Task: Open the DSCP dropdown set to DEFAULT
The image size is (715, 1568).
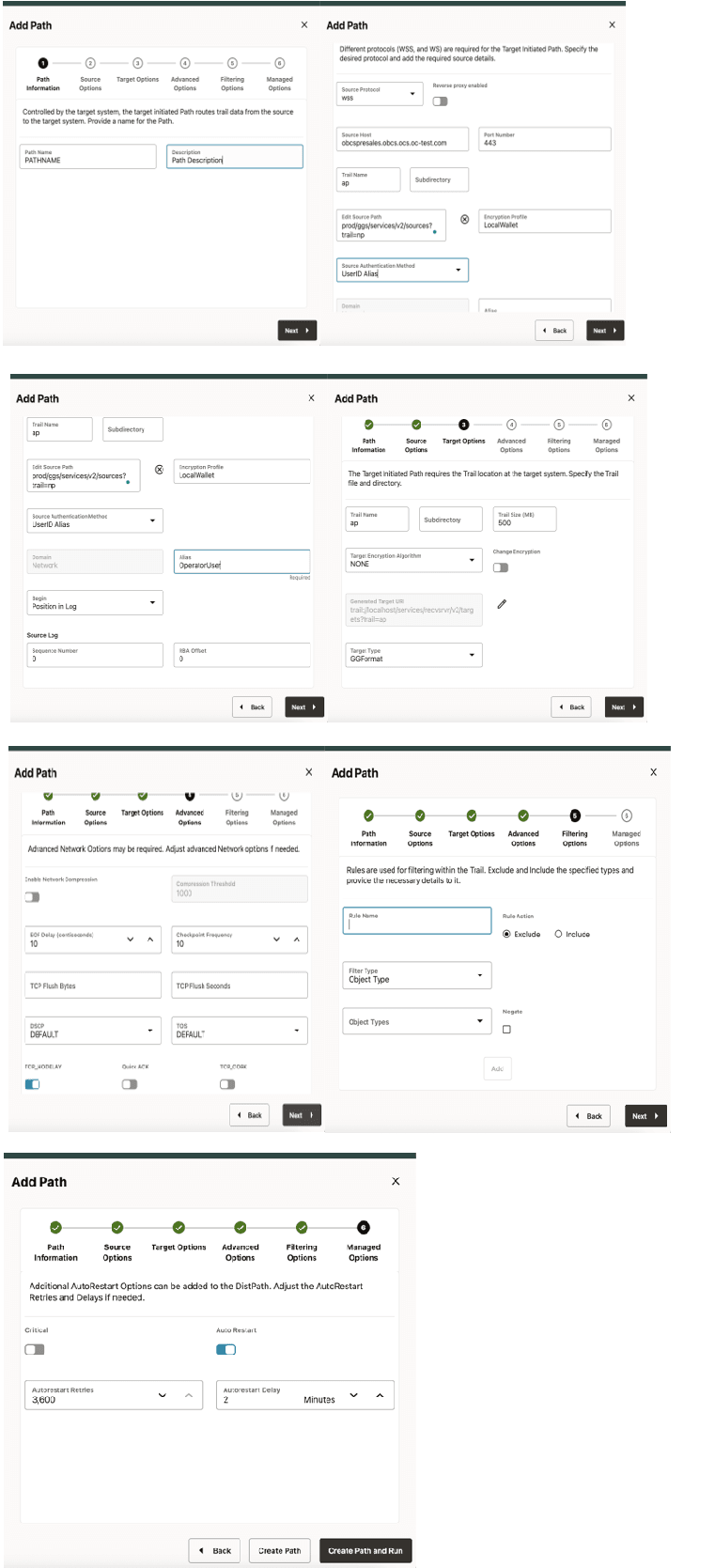Action: point(93,1031)
